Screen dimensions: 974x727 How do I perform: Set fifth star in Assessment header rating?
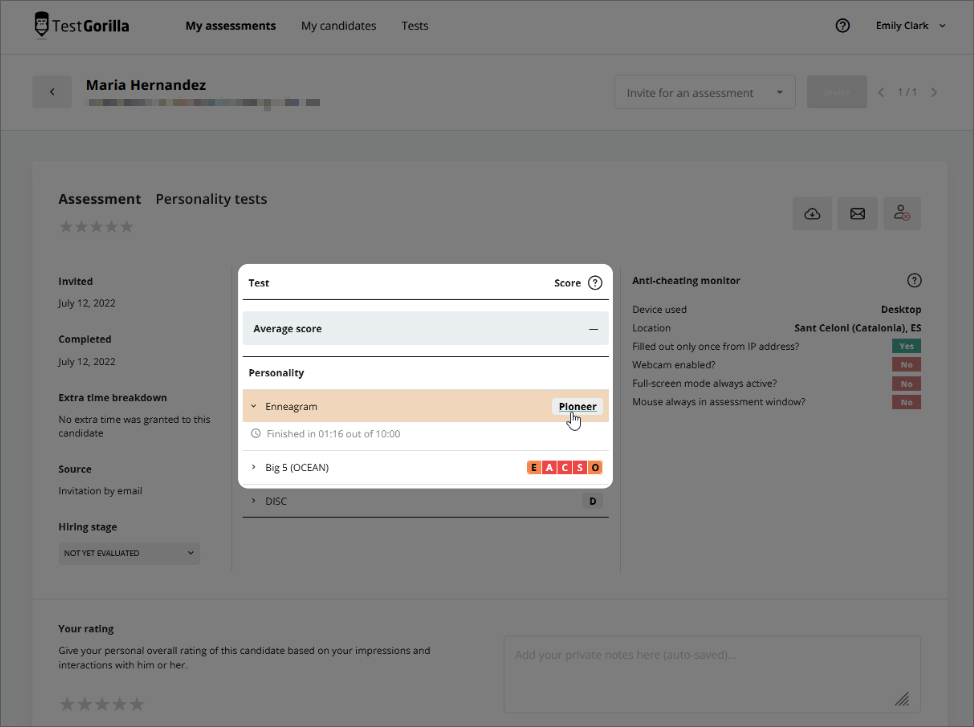click(x=127, y=226)
